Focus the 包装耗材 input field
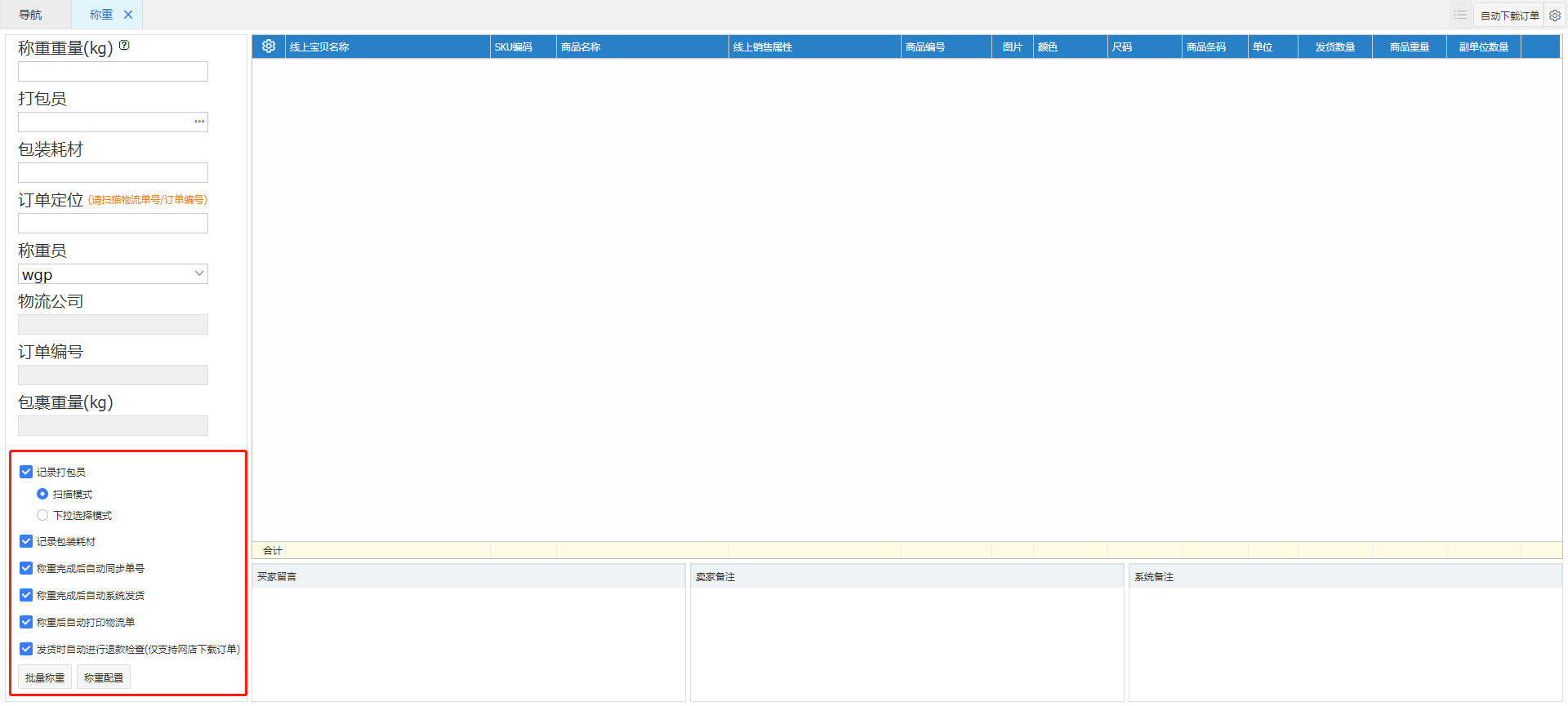The image size is (1568, 706). click(113, 173)
